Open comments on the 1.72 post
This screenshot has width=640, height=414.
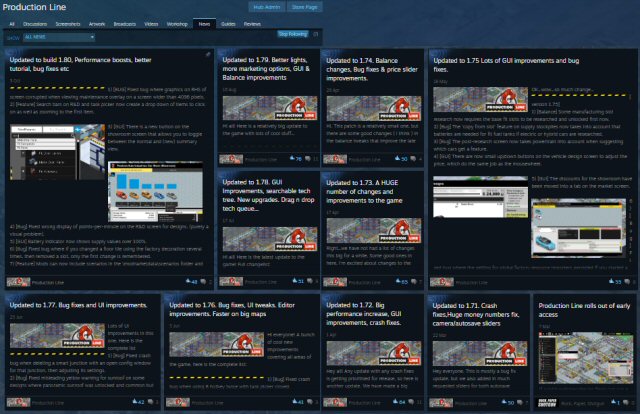[x=411, y=402]
